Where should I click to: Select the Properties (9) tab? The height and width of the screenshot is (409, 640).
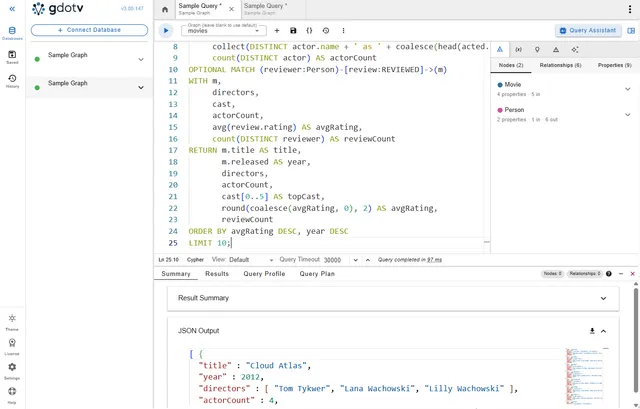[614, 65]
